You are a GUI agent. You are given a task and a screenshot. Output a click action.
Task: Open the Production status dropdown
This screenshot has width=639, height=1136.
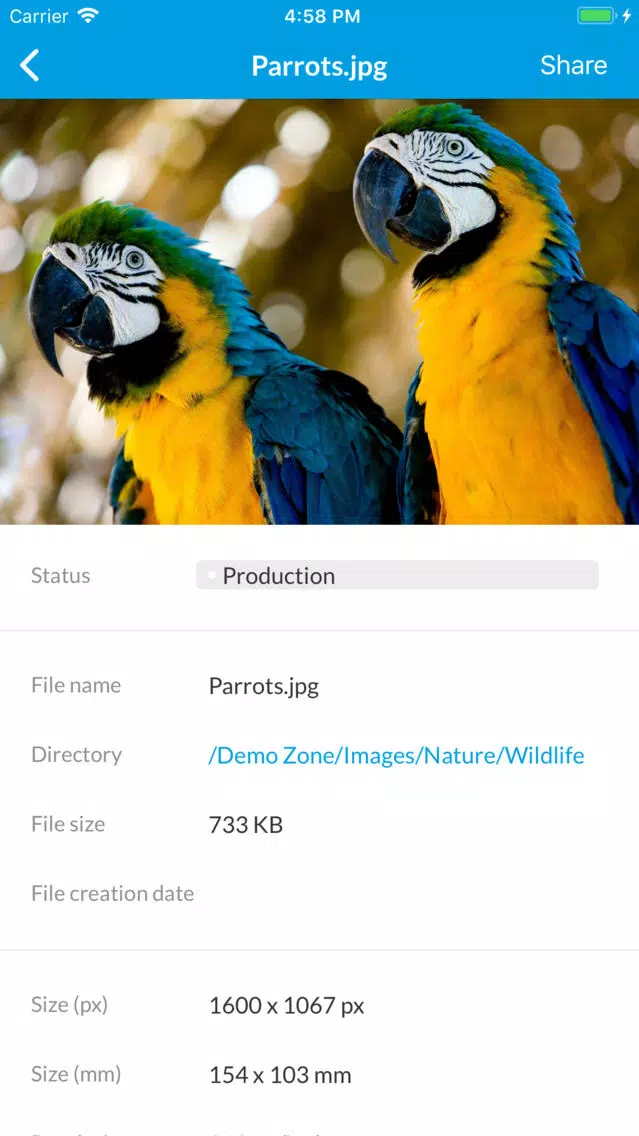click(x=397, y=575)
